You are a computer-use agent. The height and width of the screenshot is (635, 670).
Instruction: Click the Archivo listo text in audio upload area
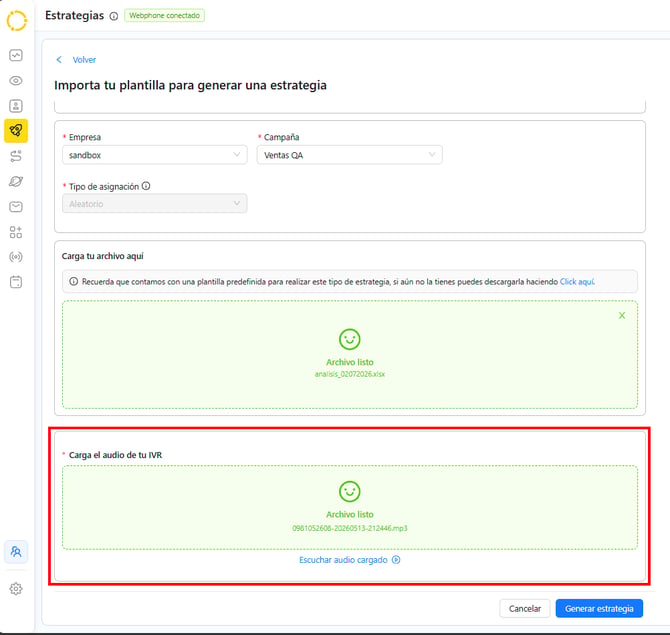coord(350,514)
